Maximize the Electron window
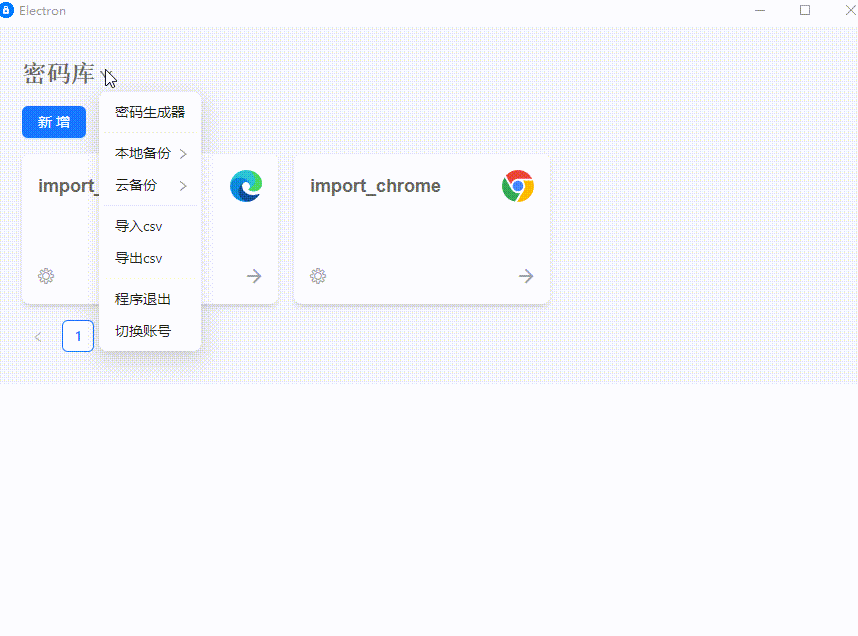 tap(805, 10)
